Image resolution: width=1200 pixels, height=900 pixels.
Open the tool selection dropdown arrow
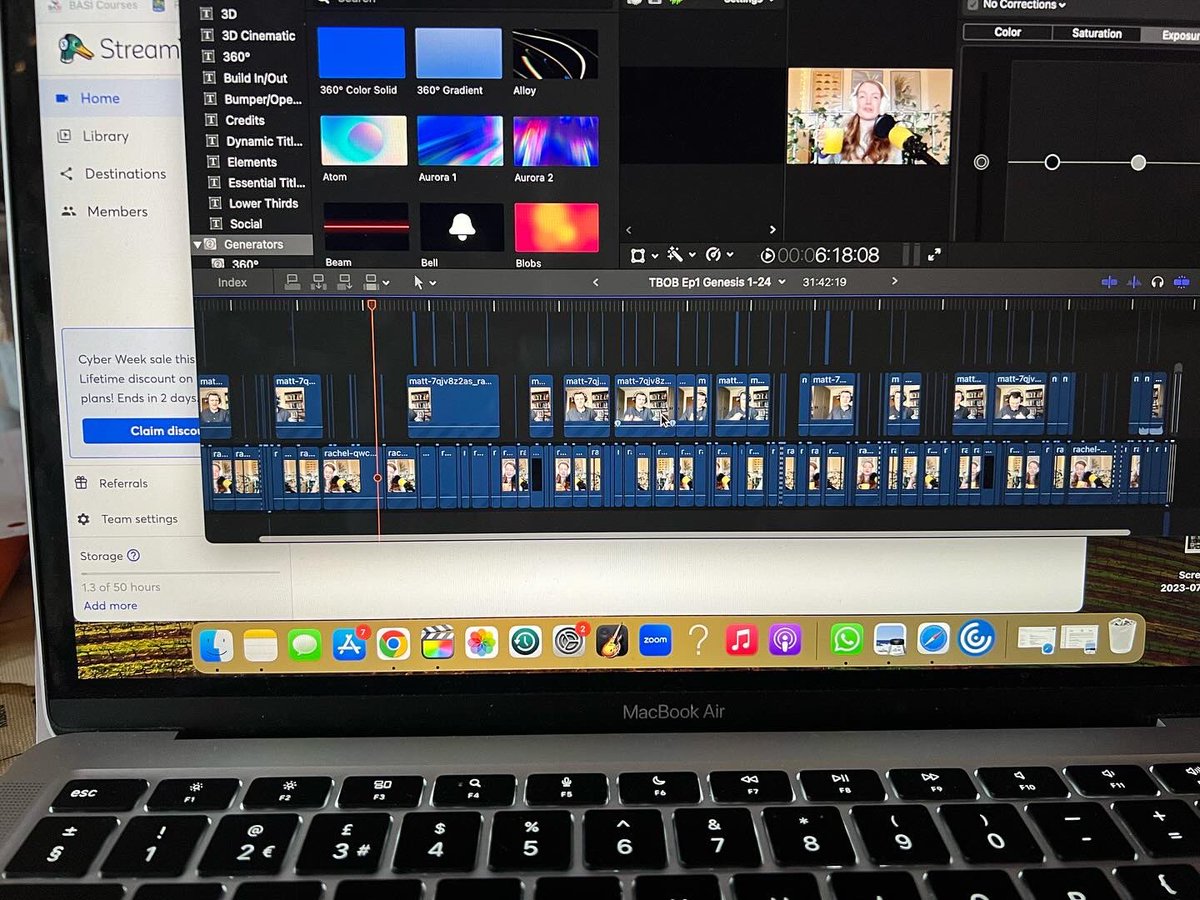coord(432,283)
